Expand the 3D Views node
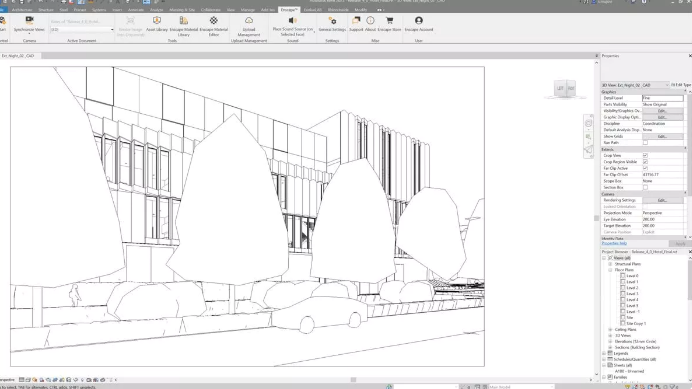This screenshot has height=389, width=692. click(610, 336)
